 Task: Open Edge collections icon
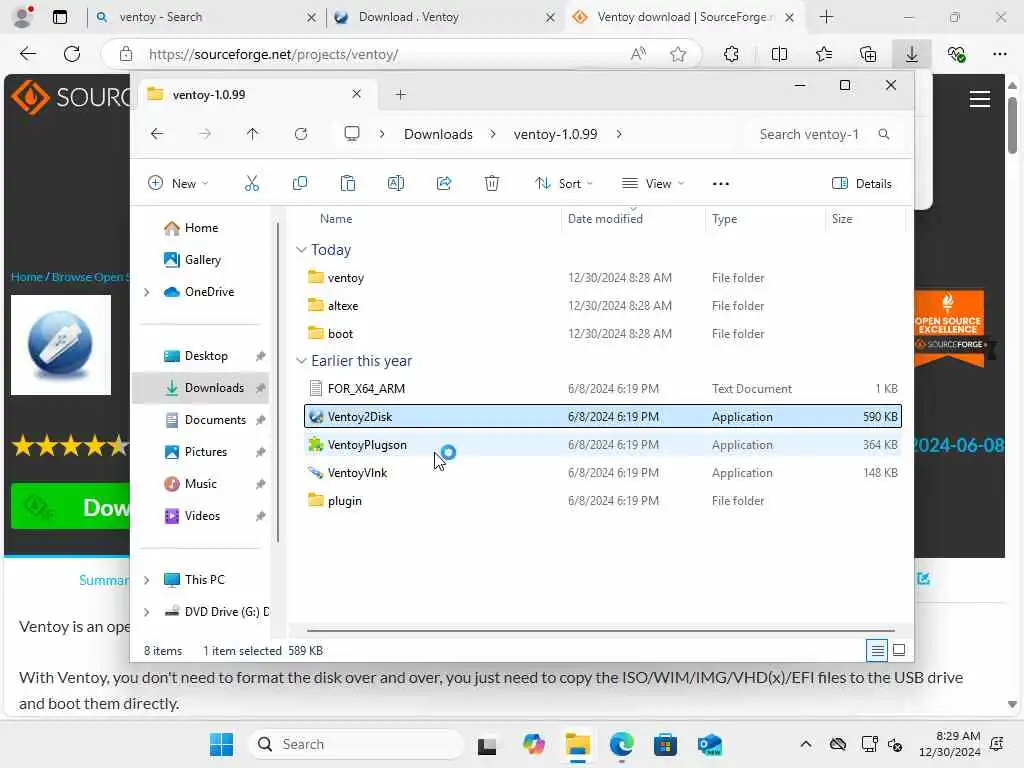click(x=868, y=54)
